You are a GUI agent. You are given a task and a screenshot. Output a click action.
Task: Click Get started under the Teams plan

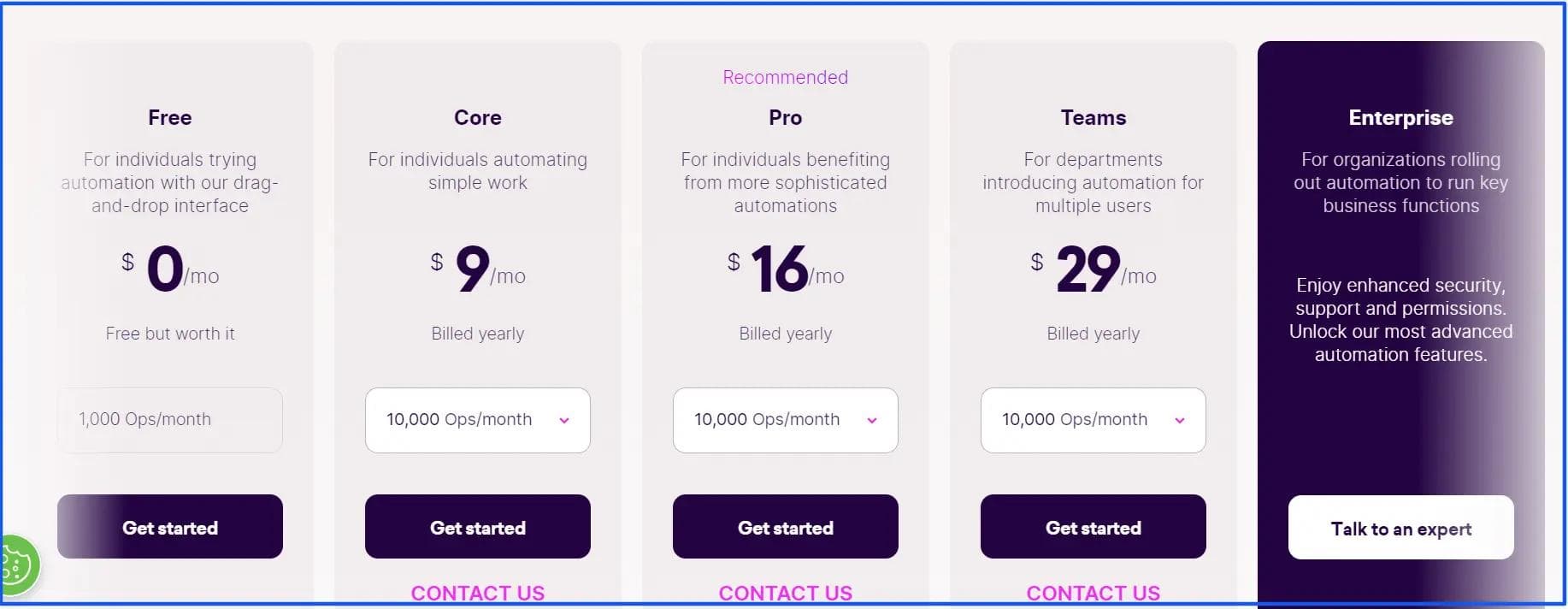(1093, 527)
